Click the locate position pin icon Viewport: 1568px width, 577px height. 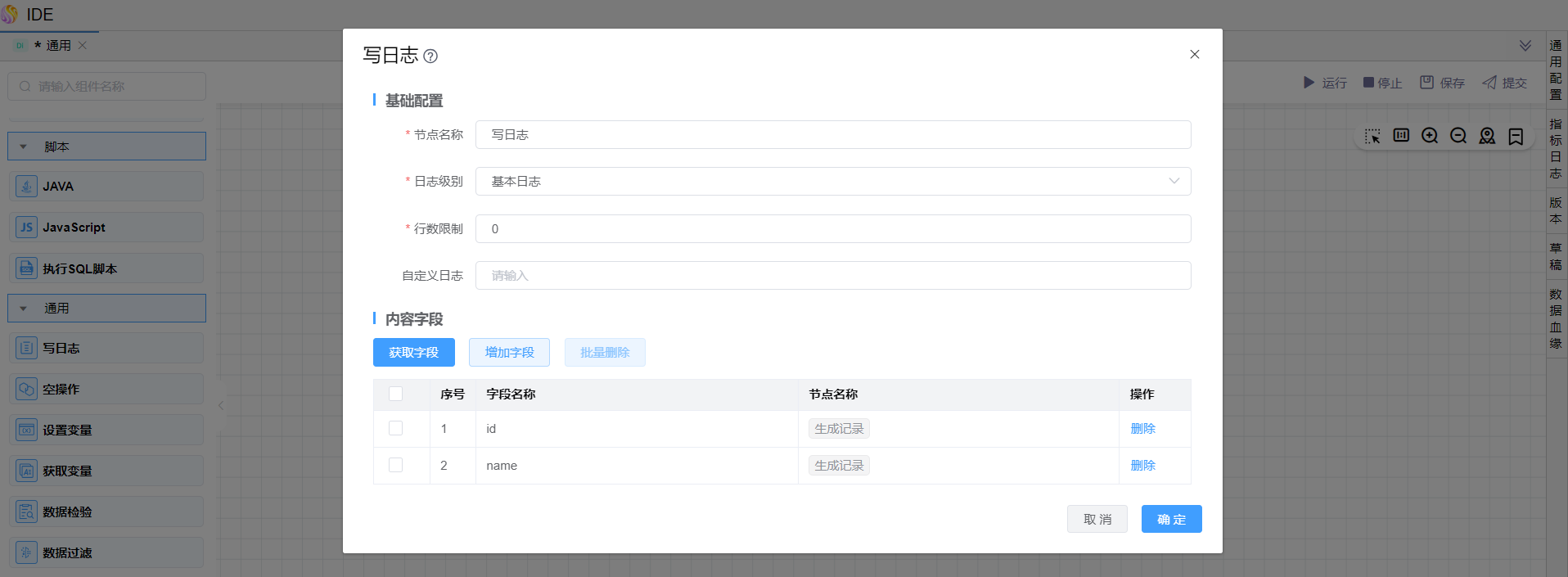(x=1487, y=136)
